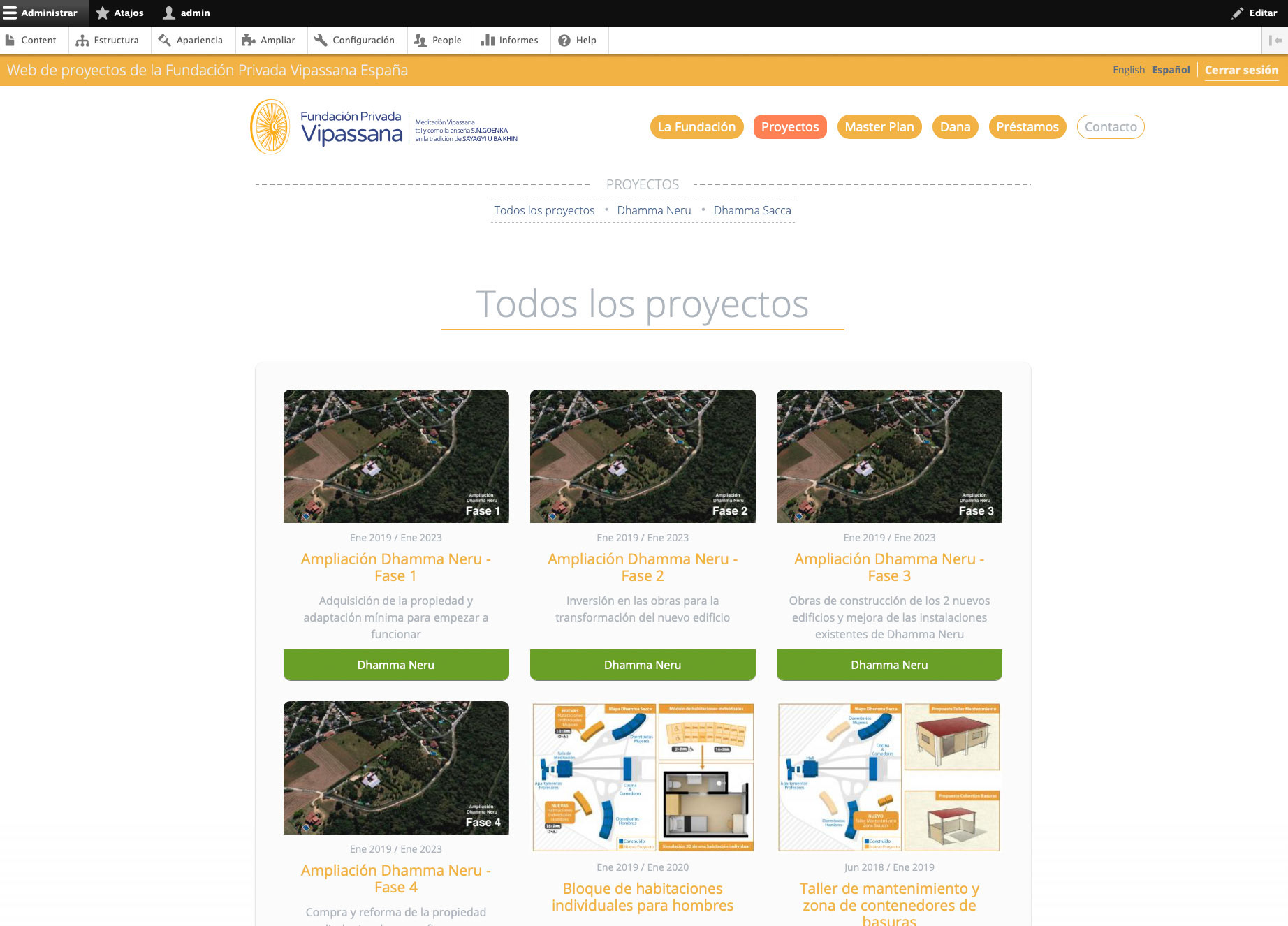Click the Todos los proyectos heading

pos(643,304)
